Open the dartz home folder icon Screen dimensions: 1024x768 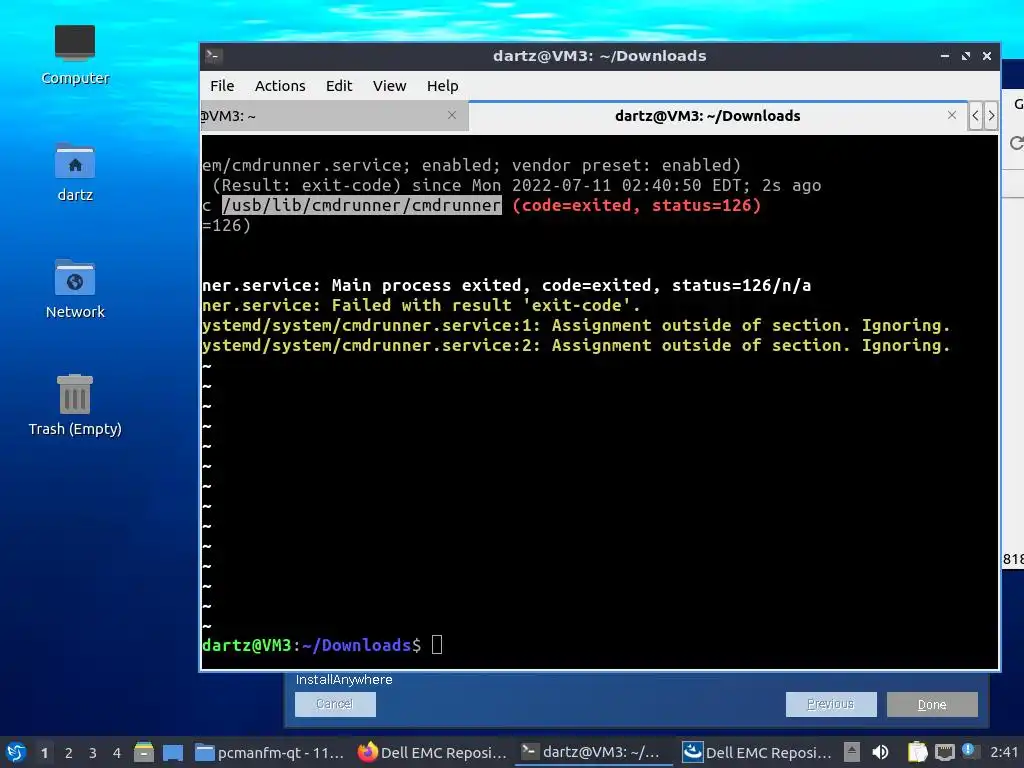pyautogui.click(x=75, y=172)
